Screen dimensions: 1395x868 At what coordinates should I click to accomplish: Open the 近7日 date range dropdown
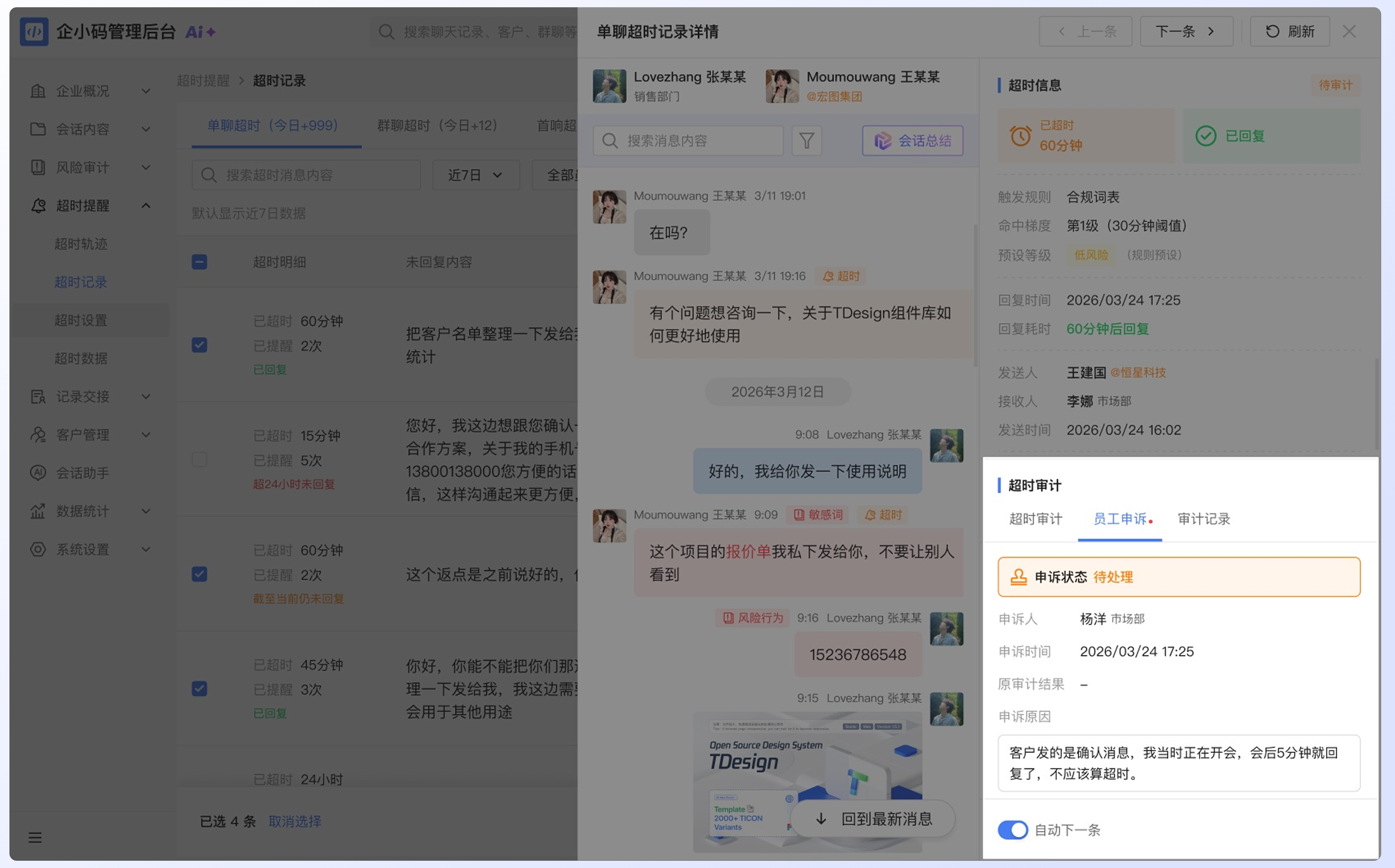tap(475, 175)
